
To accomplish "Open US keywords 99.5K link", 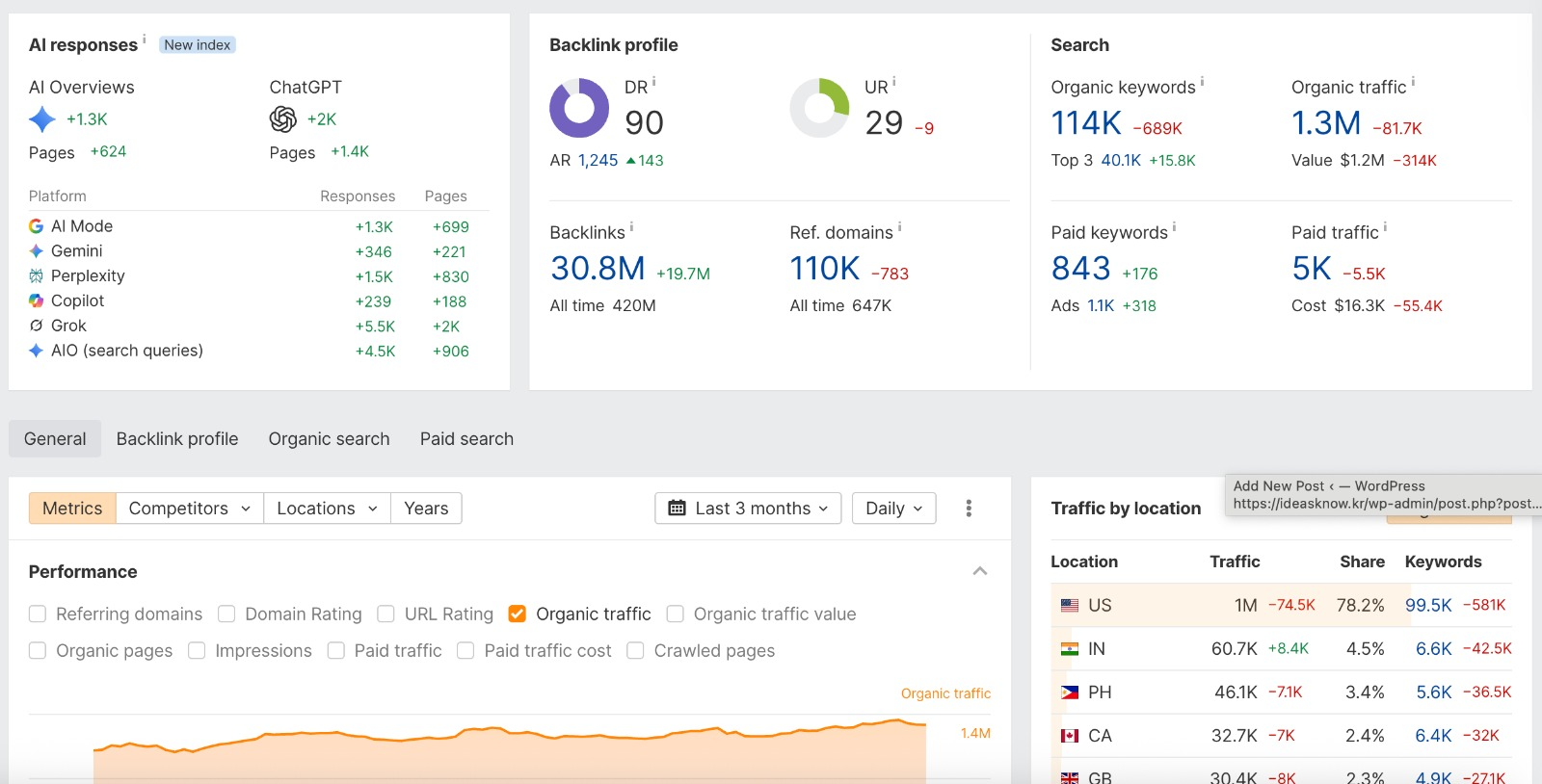I will [1428, 606].
